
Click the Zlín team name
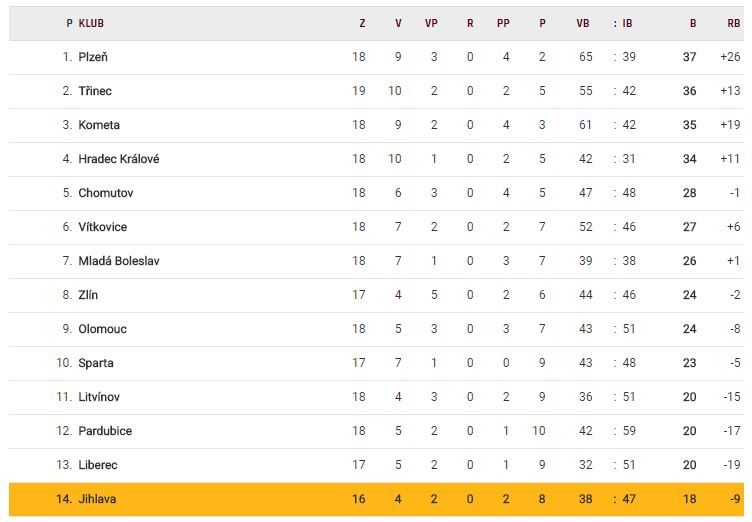tap(88, 295)
